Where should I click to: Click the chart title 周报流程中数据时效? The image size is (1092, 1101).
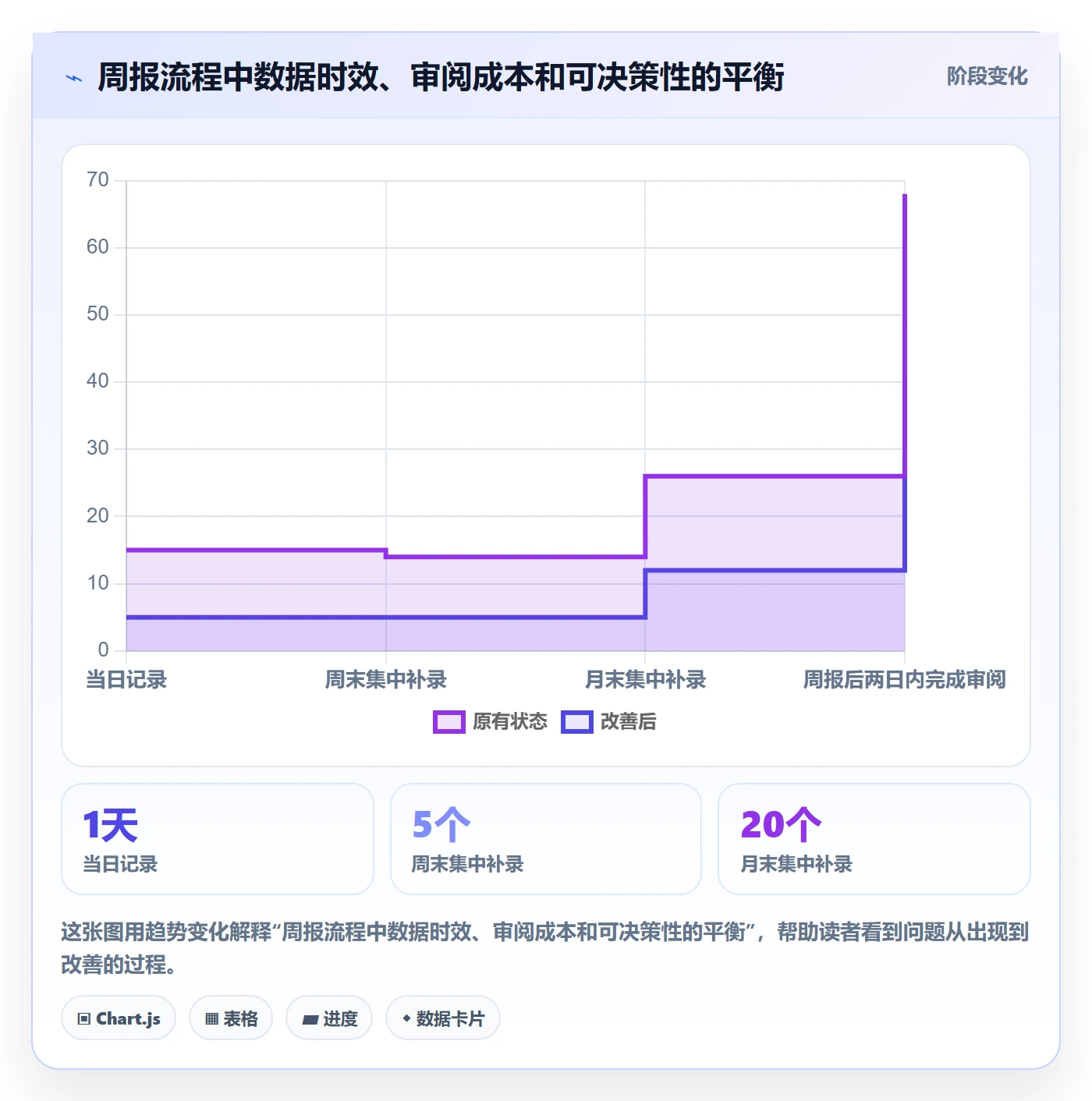[441, 77]
